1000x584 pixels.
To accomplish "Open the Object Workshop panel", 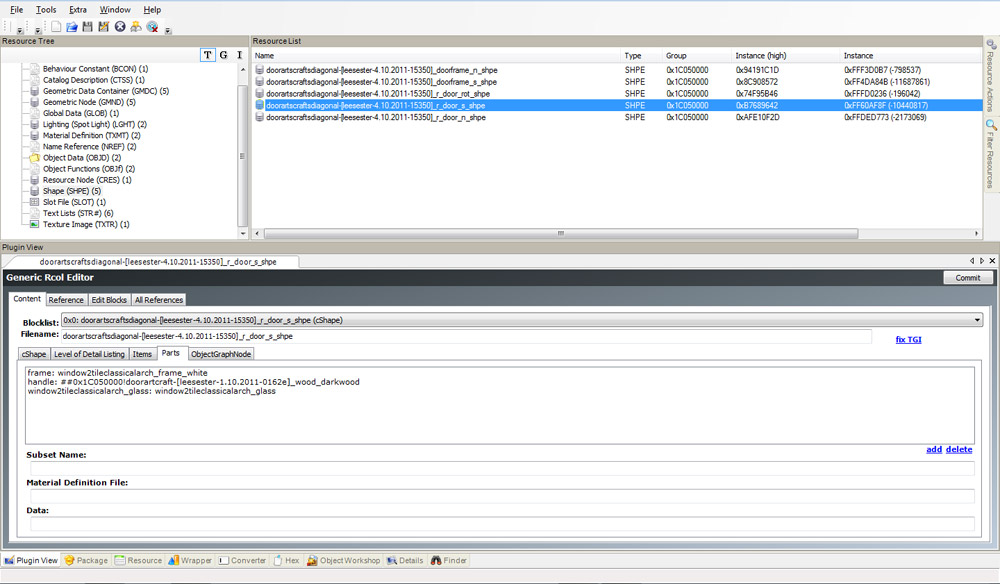I will coord(343,561).
